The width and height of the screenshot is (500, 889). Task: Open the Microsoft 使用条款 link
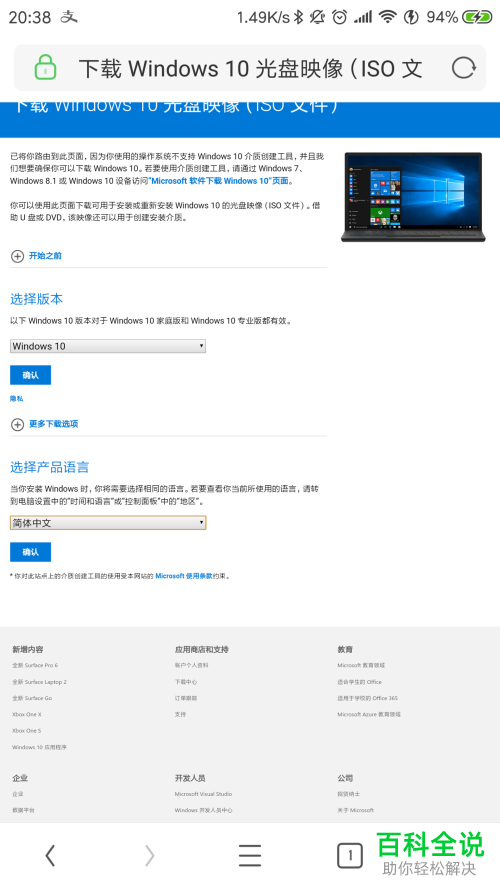pos(184,575)
